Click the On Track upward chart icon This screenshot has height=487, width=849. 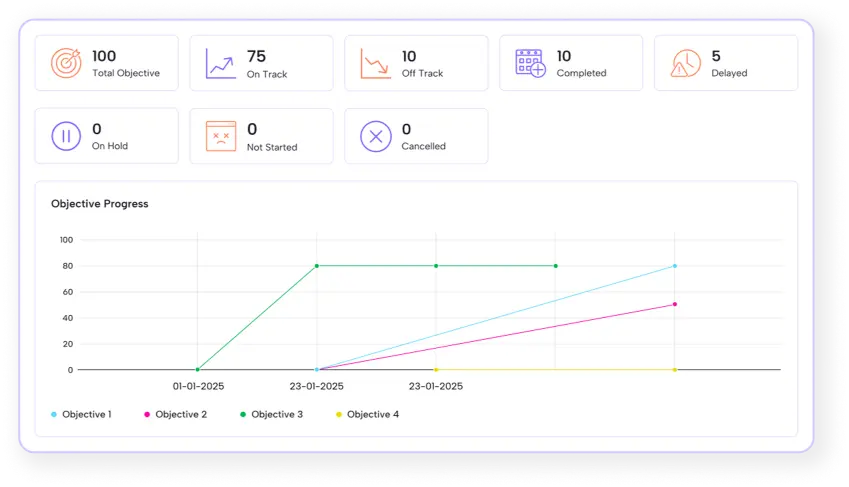click(221, 64)
